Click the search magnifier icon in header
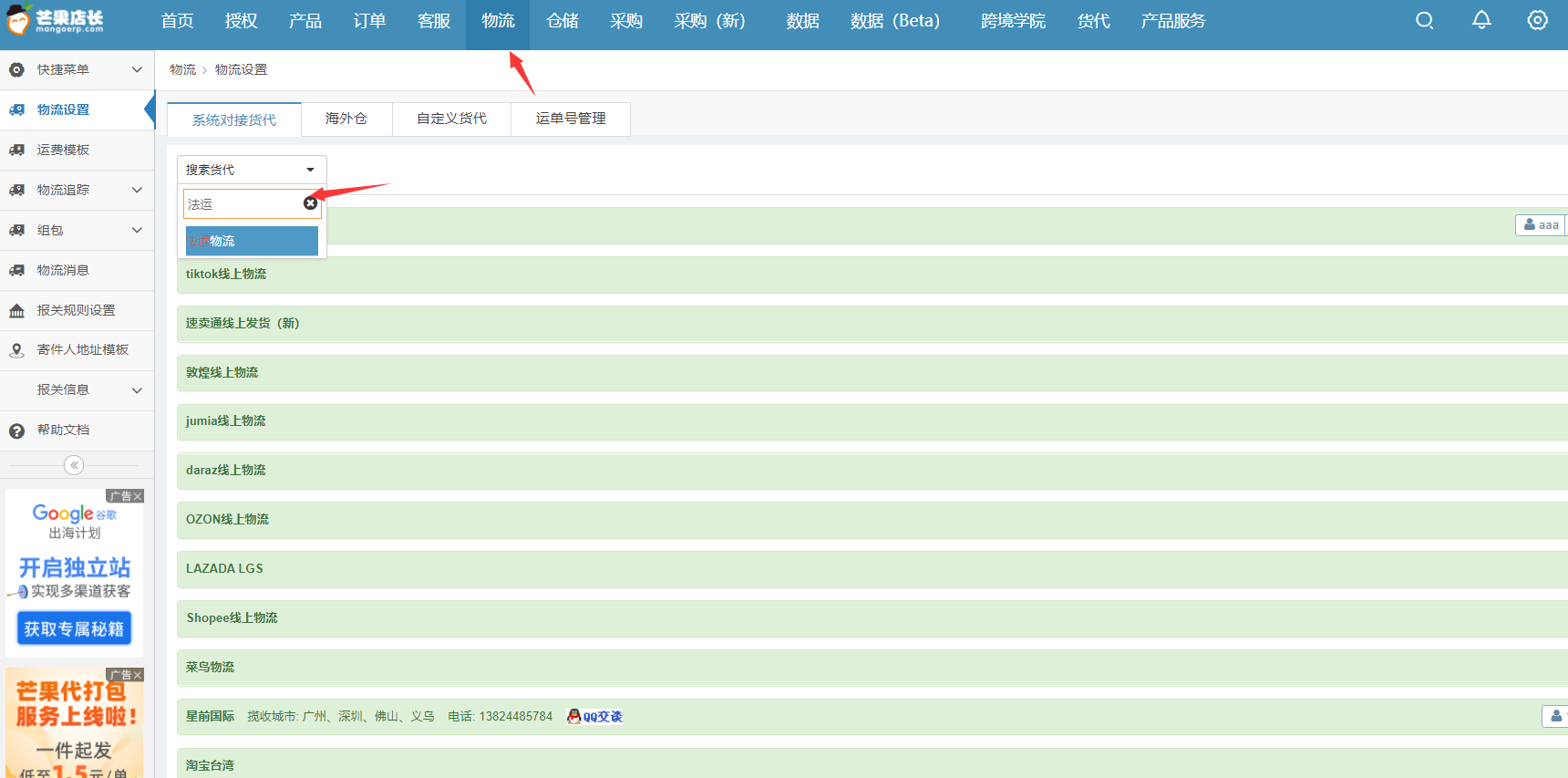The width and height of the screenshot is (1568, 778). (x=1425, y=20)
